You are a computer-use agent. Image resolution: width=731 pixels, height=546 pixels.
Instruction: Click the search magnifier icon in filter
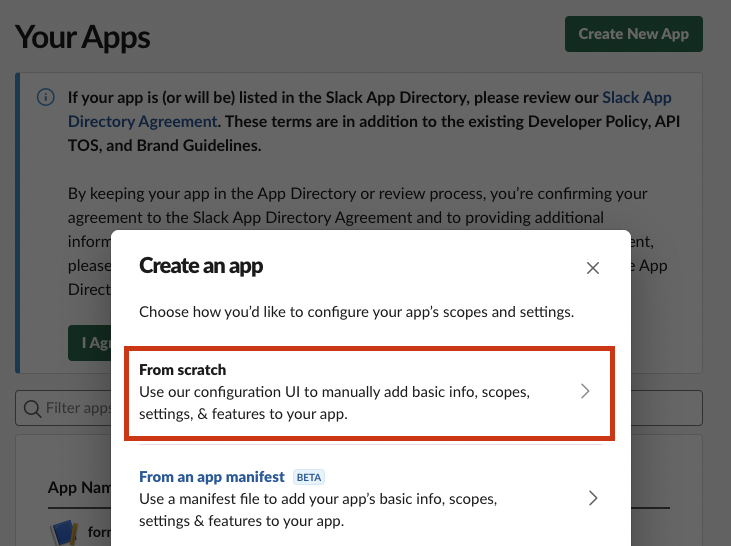pos(32,408)
